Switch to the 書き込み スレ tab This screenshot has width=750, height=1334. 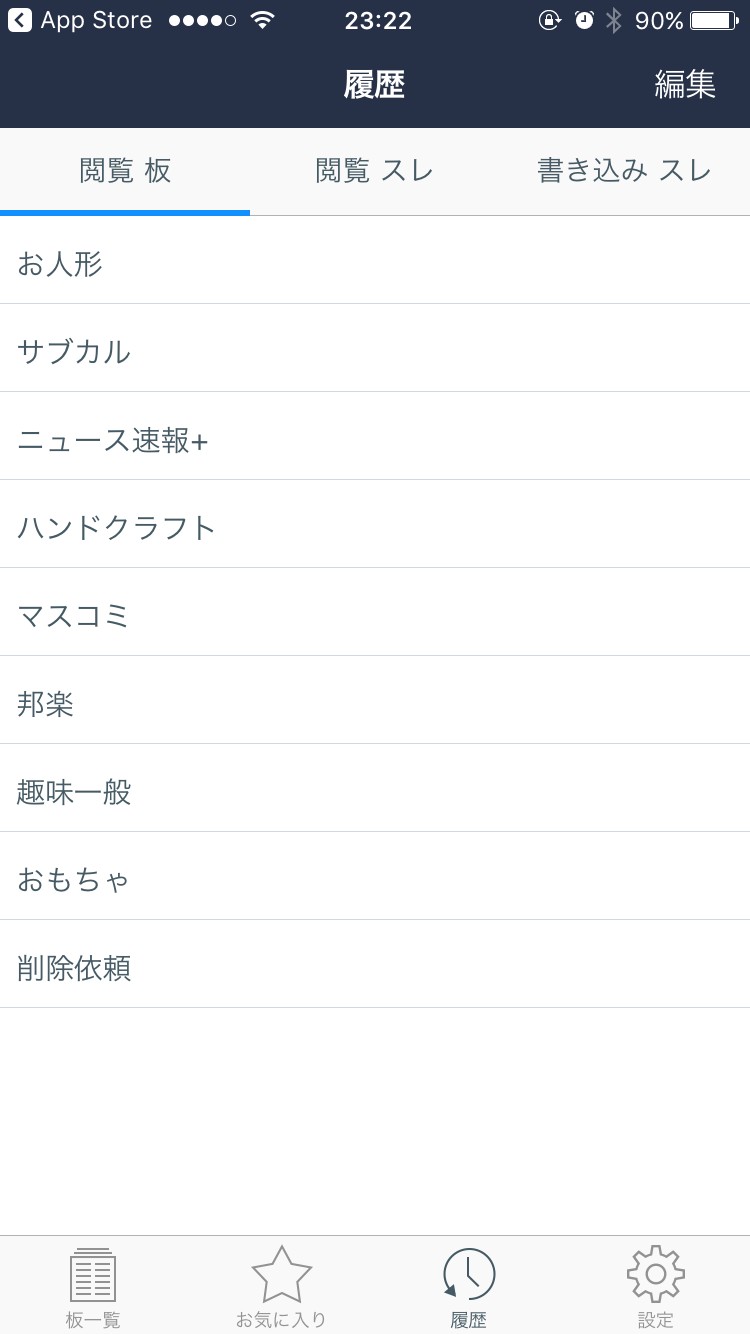(x=624, y=171)
